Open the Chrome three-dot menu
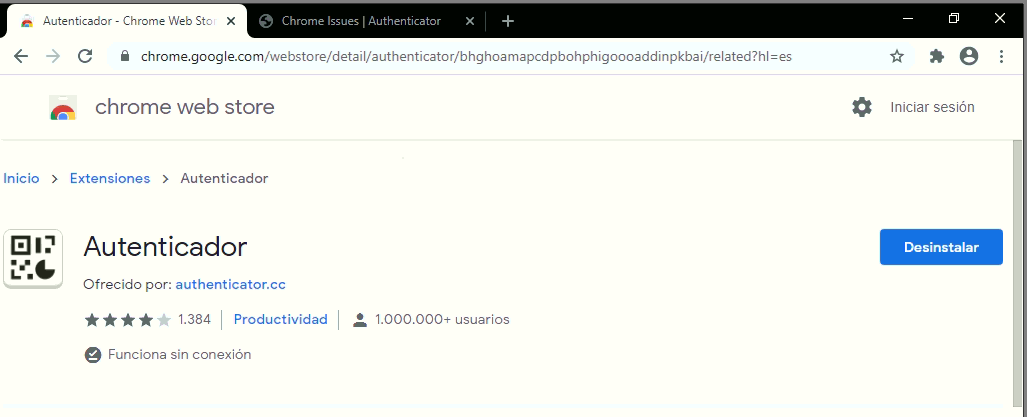The image size is (1027, 417). tap(1001, 56)
